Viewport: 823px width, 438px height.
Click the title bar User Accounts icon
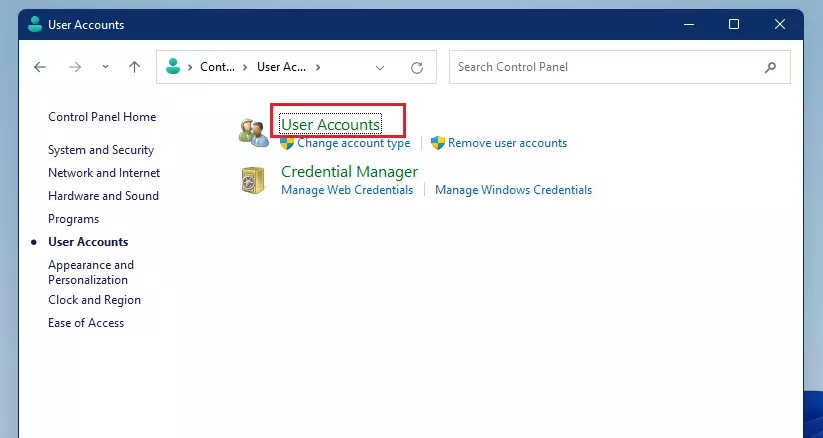click(35, 24)
